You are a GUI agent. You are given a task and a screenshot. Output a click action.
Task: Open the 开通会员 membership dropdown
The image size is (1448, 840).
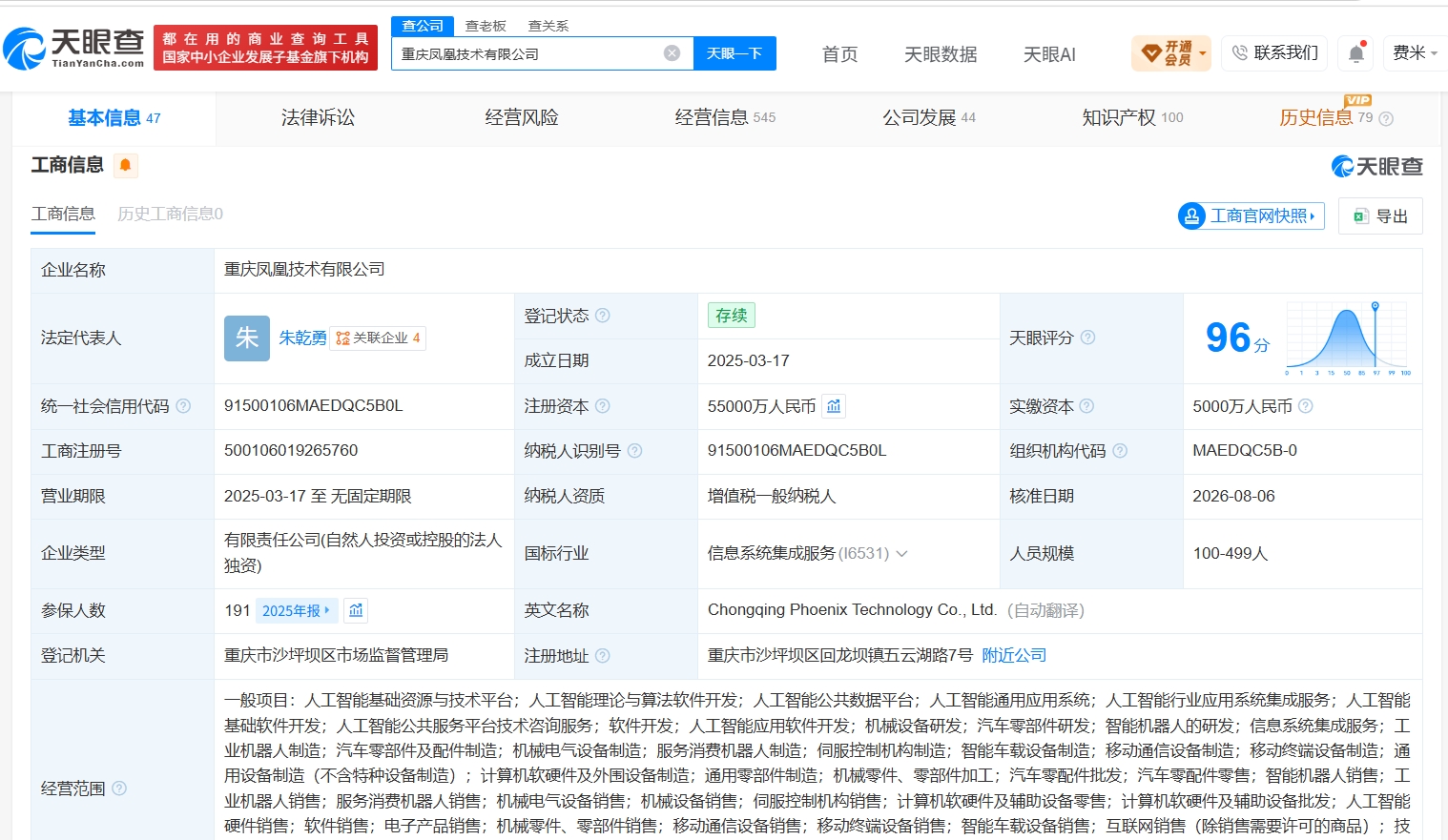(1171, 53)
